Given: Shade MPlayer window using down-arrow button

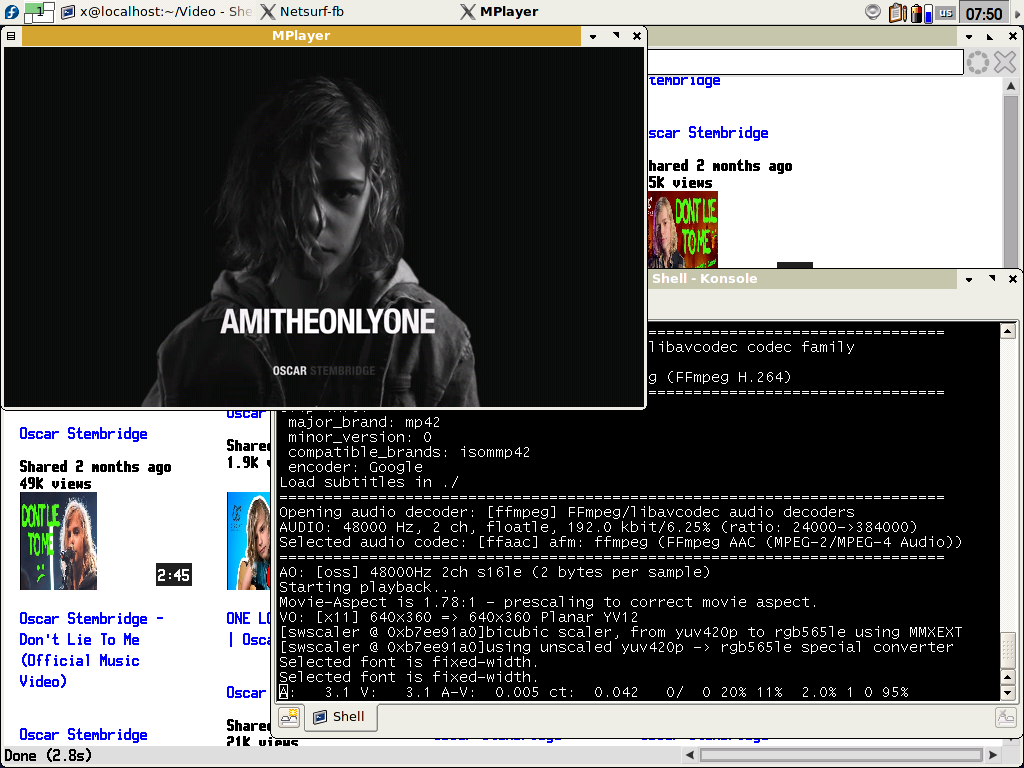Looking at the screenshot, I should [x=593, y=36].
